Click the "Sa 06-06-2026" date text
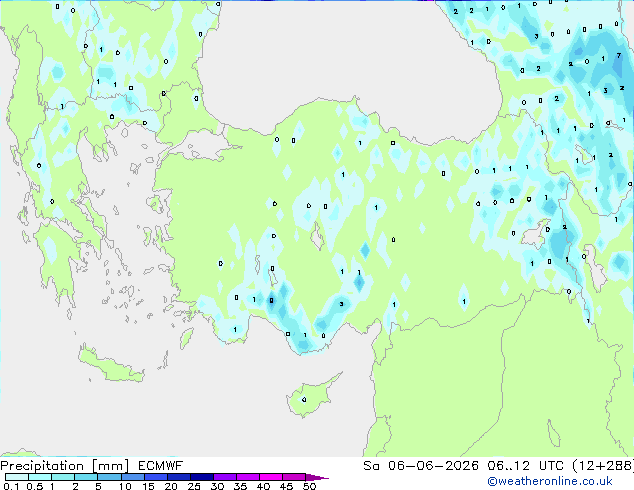 [421, 466]
